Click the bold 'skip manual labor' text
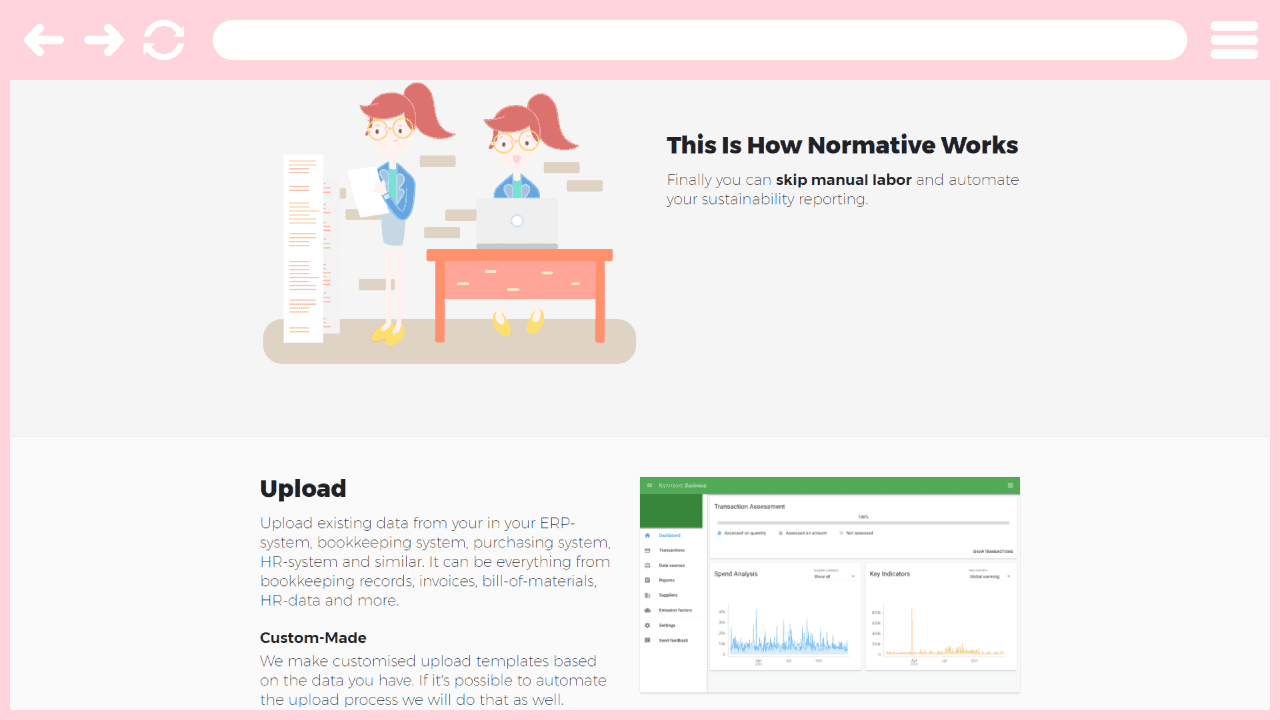The image size is (1280, 720). 844,180
